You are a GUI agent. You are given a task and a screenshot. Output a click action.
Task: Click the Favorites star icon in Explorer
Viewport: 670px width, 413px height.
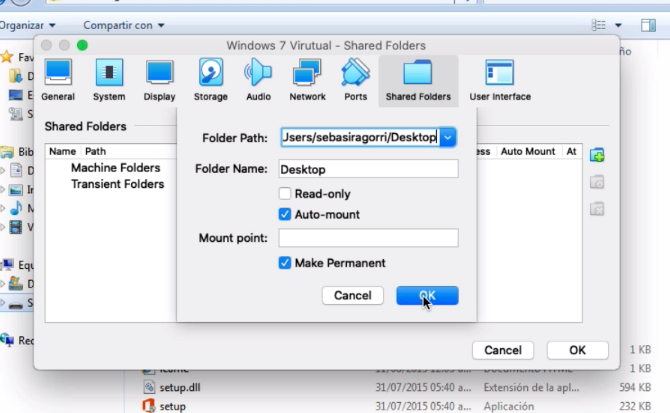(6, 56)
